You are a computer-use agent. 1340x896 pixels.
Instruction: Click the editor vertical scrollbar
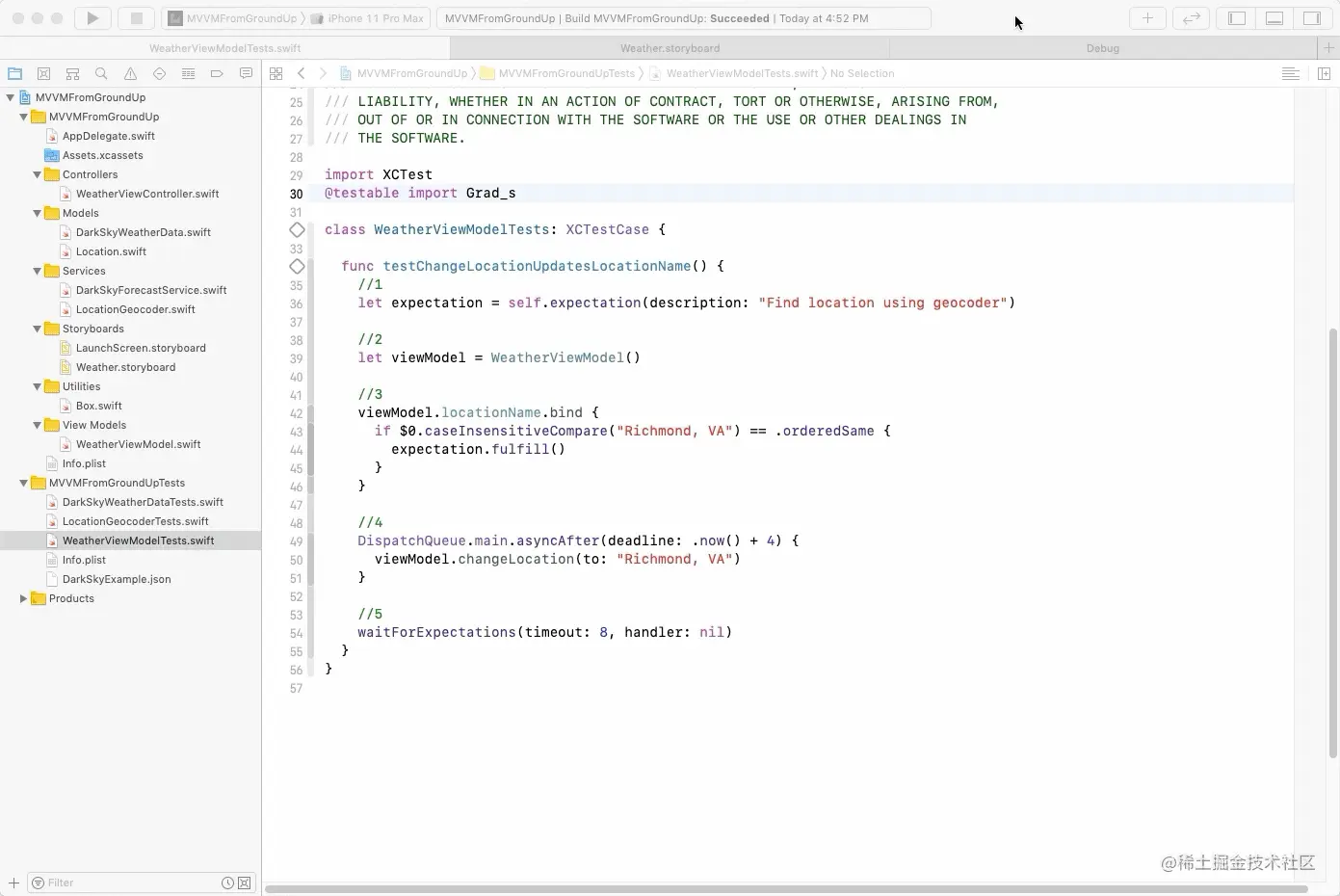click(1333, 542)
